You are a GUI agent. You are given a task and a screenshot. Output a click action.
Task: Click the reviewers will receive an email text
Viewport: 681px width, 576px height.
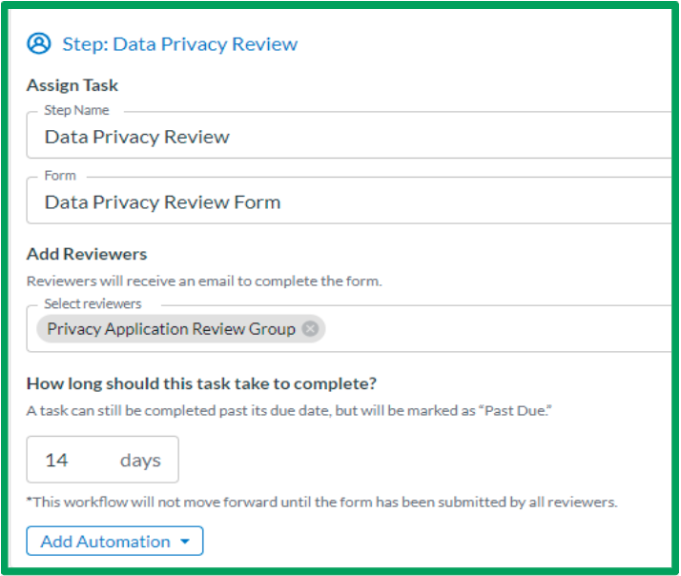[204, 281]
